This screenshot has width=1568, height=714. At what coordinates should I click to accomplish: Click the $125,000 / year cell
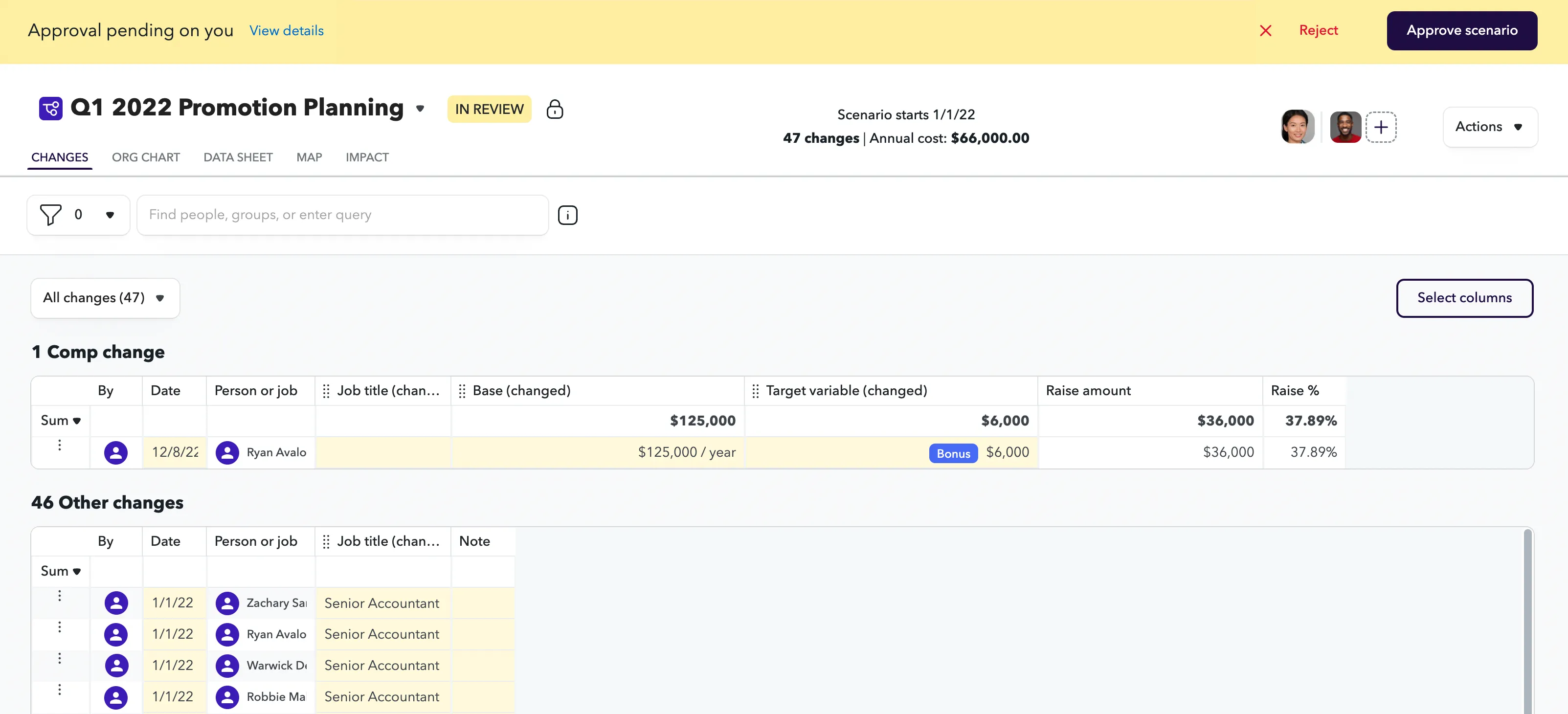pos(597,452)
